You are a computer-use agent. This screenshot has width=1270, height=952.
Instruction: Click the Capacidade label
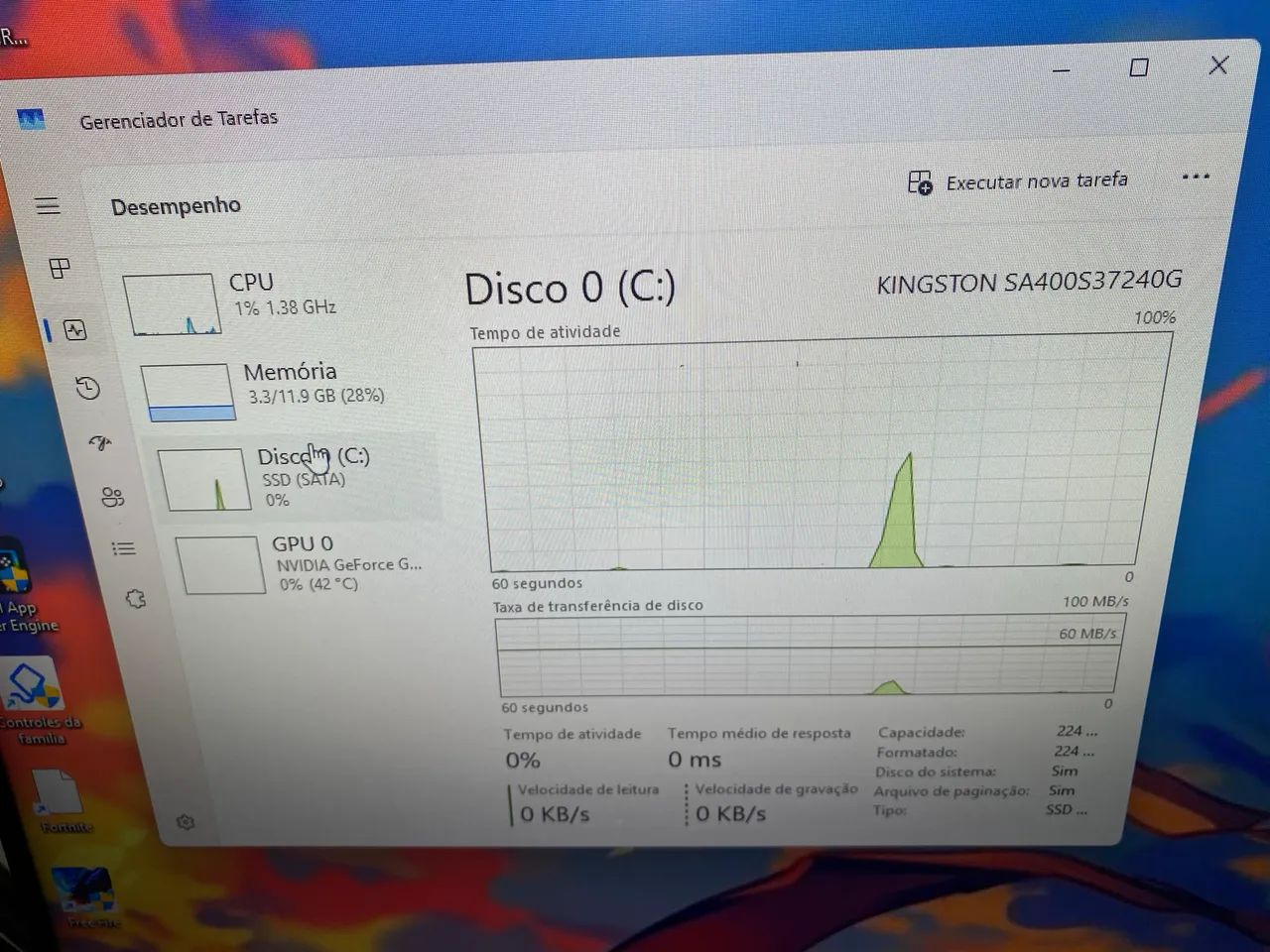921,733
